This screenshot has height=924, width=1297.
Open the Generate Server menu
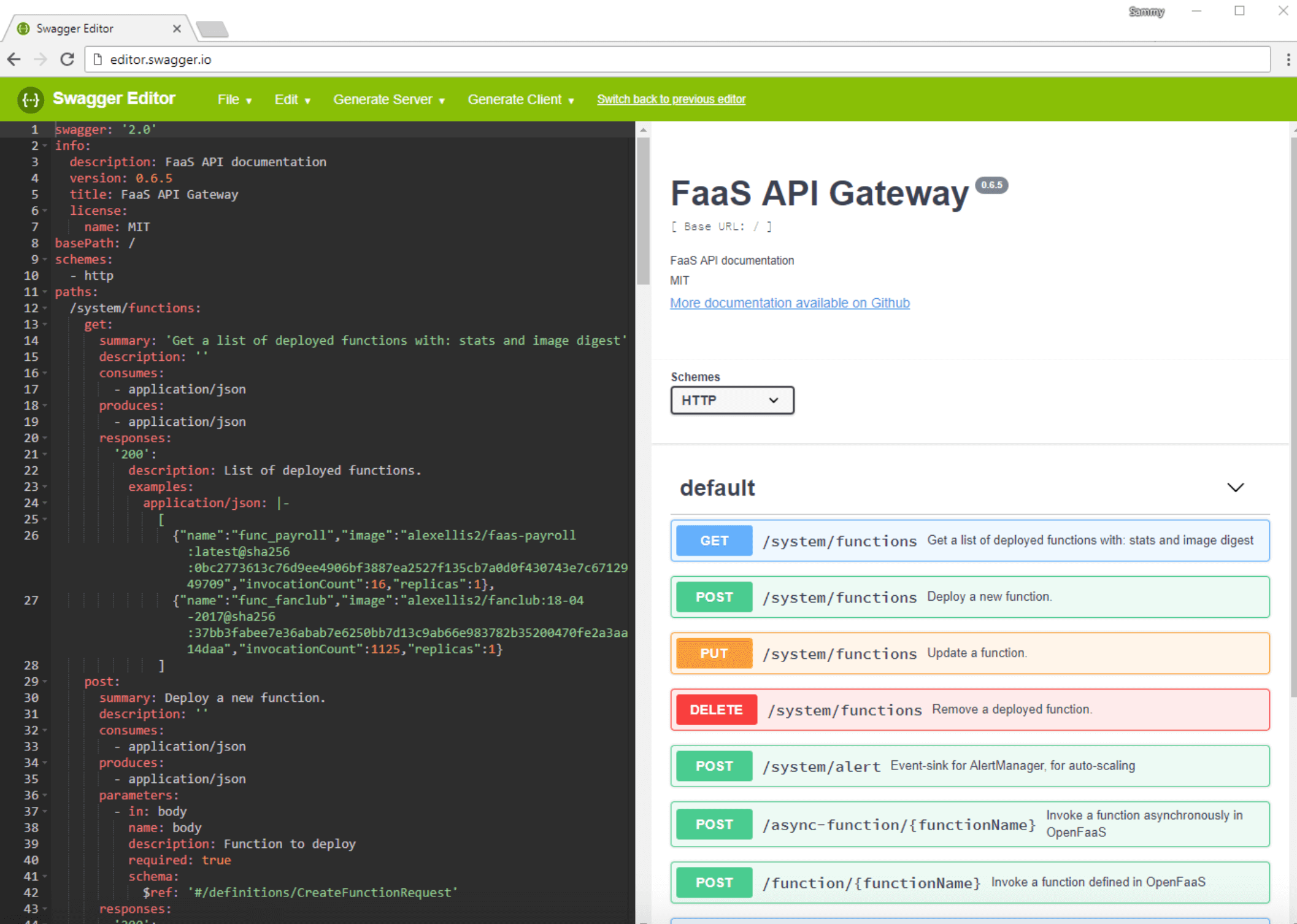point(389,99)
